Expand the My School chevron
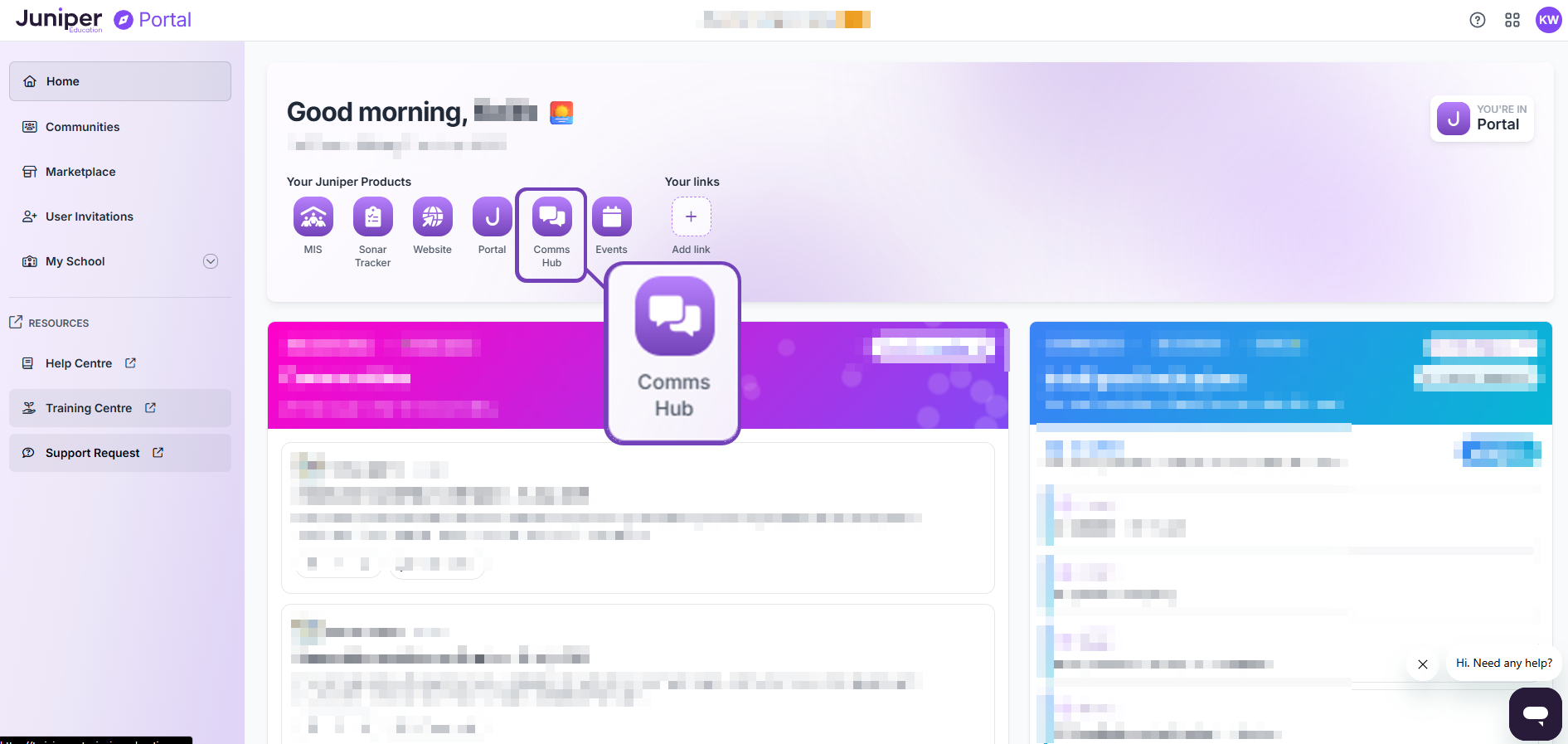This screenshot has height=744, width=1568. (211, 261)
